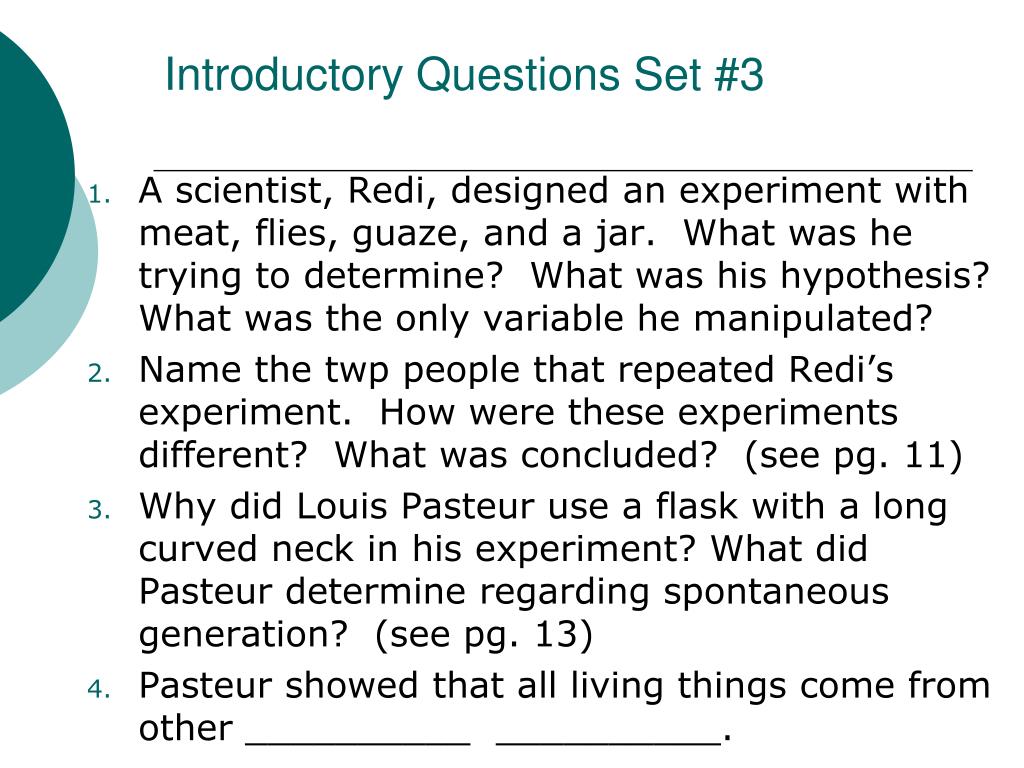Click the word manipulated
Viewport: 1024px width, 768px height.
[812, 319]
